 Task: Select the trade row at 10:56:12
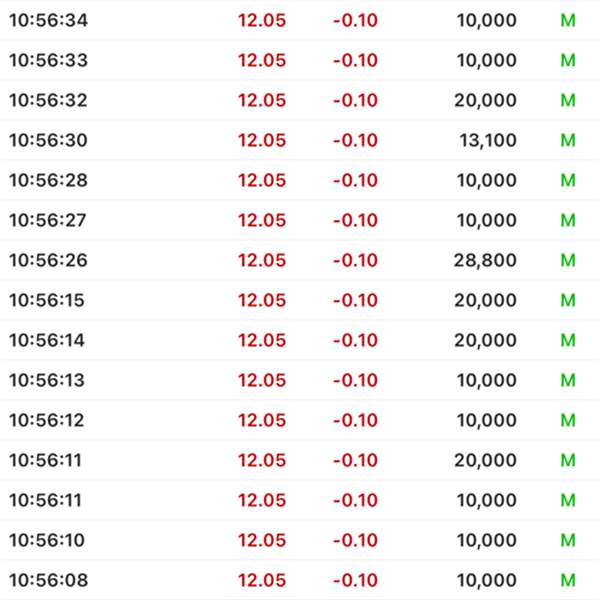(300, 420)
